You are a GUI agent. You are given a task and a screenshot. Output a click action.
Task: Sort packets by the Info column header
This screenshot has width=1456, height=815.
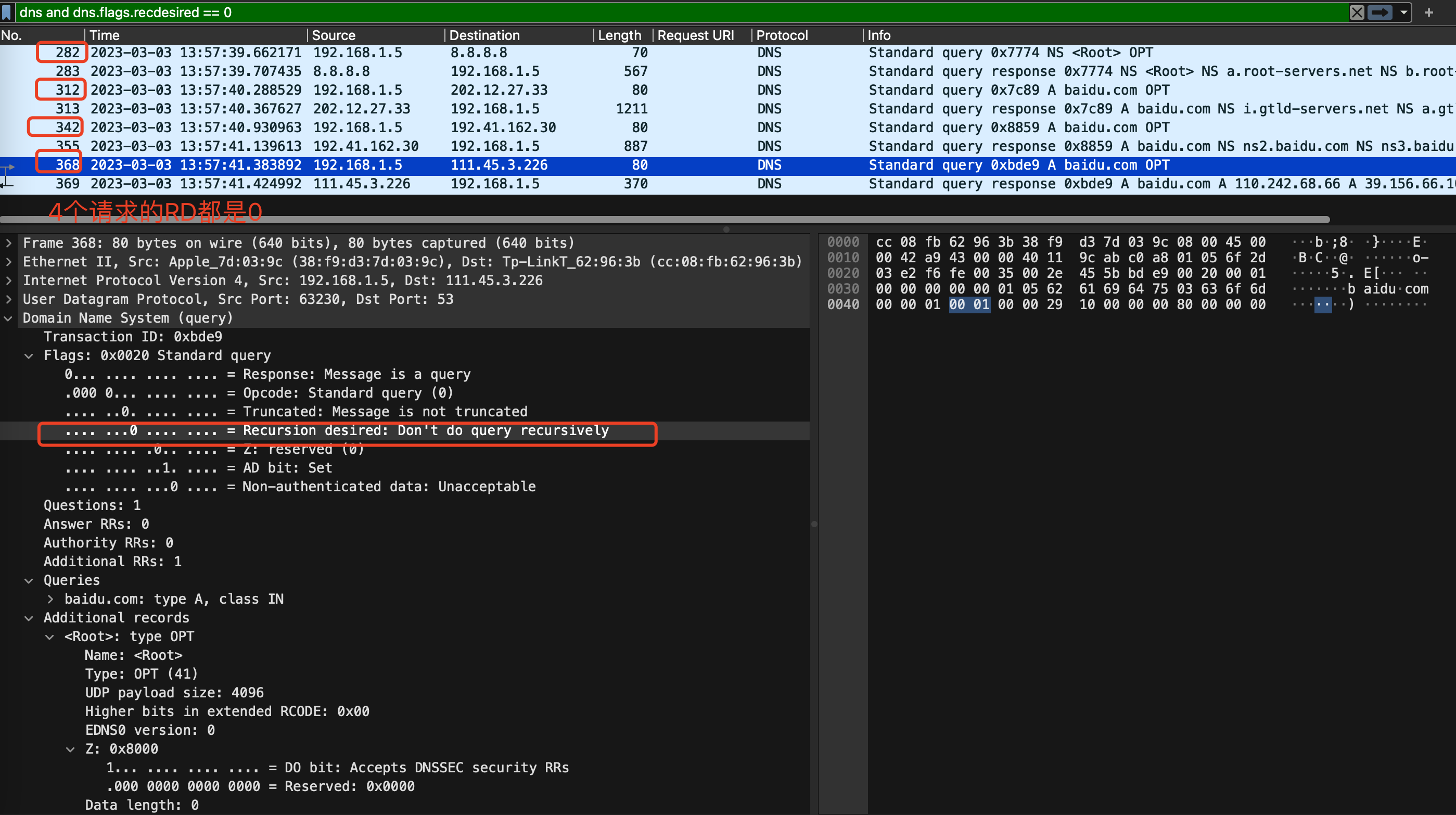click(1159, 35)
